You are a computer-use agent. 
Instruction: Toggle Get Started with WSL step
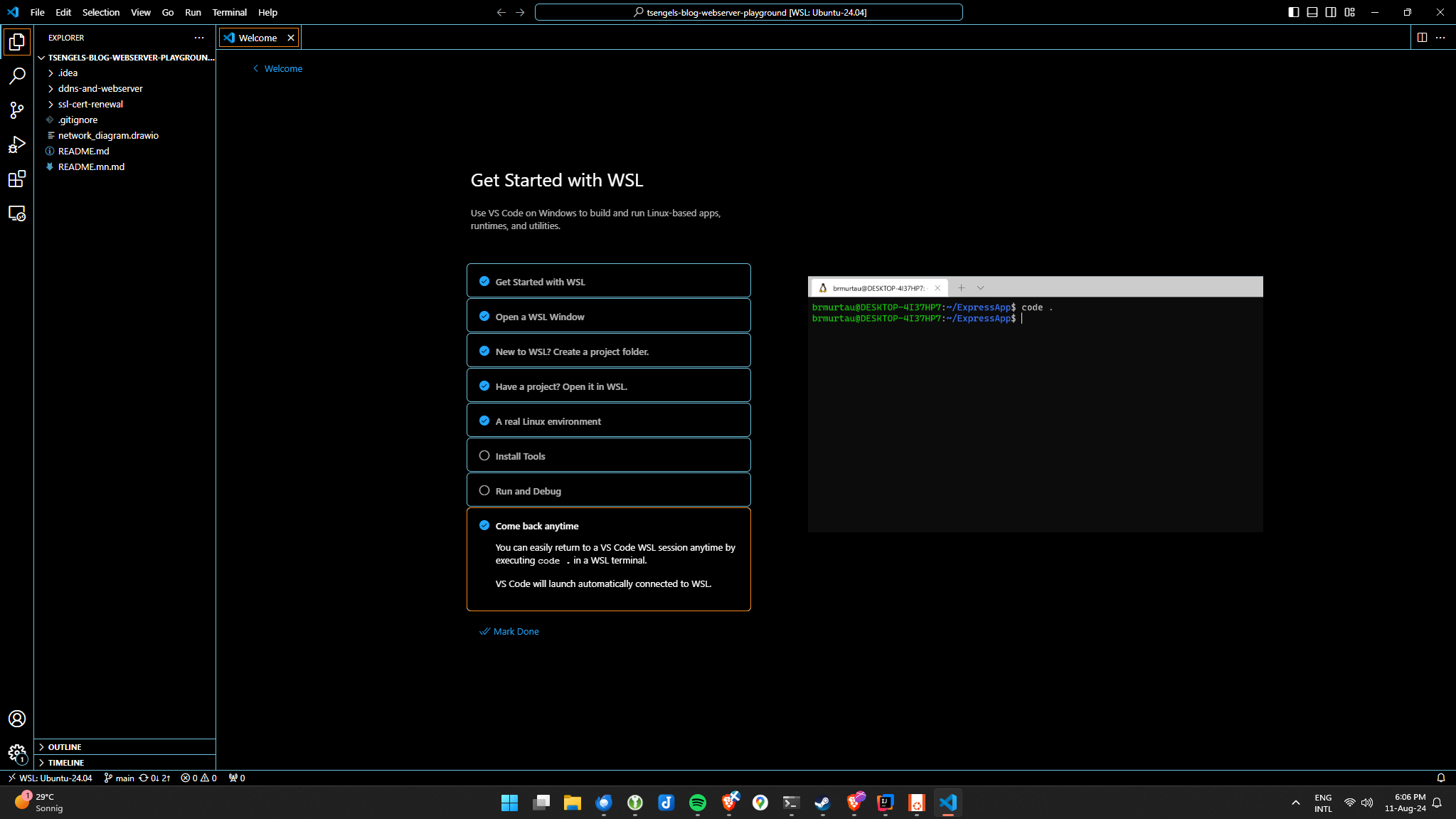pos(484,281)
